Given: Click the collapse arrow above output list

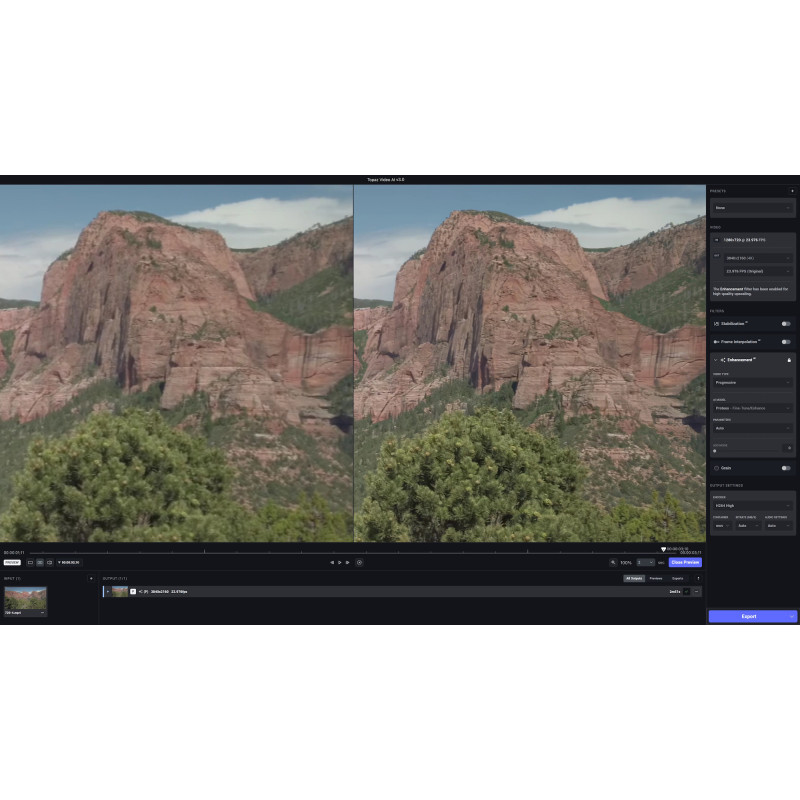Looking at the screenshot, I should coord(698,578).
